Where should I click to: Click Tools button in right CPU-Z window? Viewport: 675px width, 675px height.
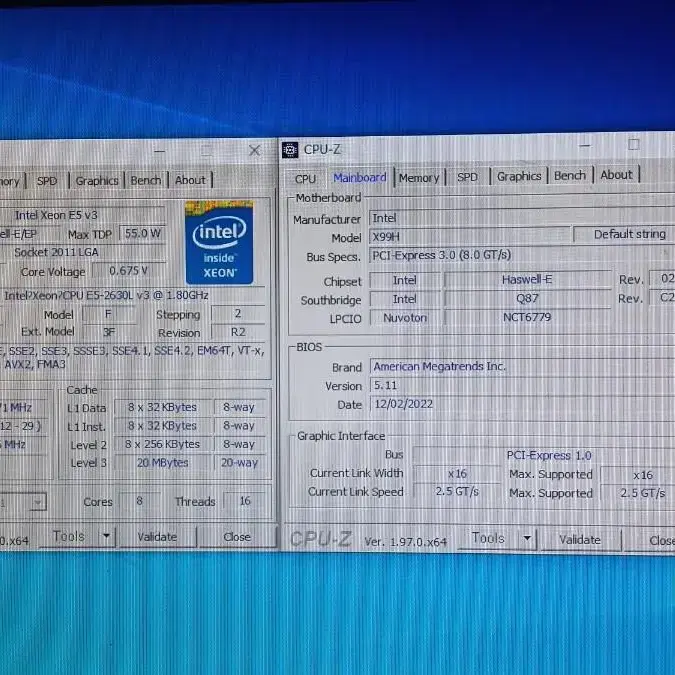point(488,538)
